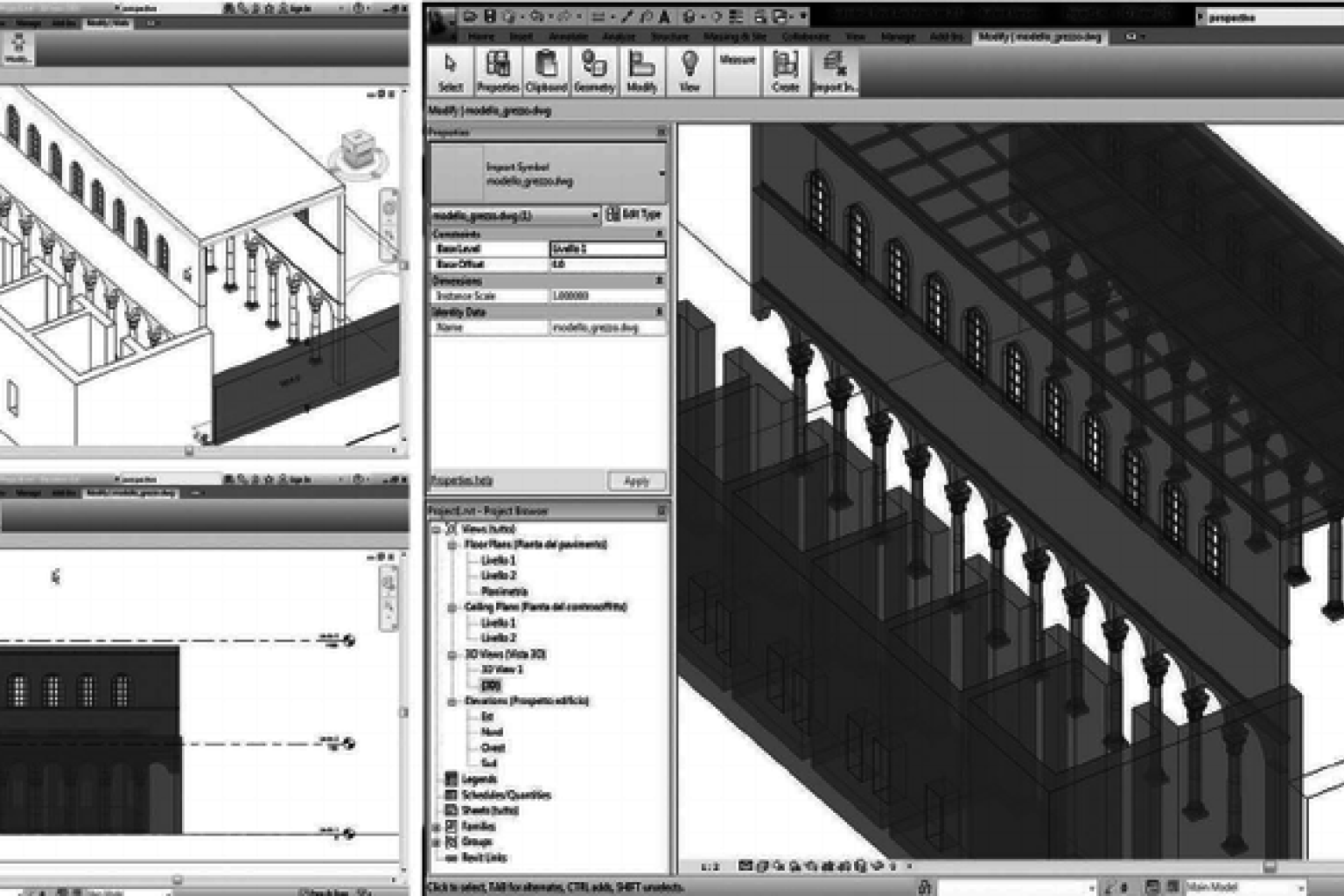Viewport: 1344px width, 896px height.
Task: Click the Select arrow tool in ribbon
Action: pos(451,71)
